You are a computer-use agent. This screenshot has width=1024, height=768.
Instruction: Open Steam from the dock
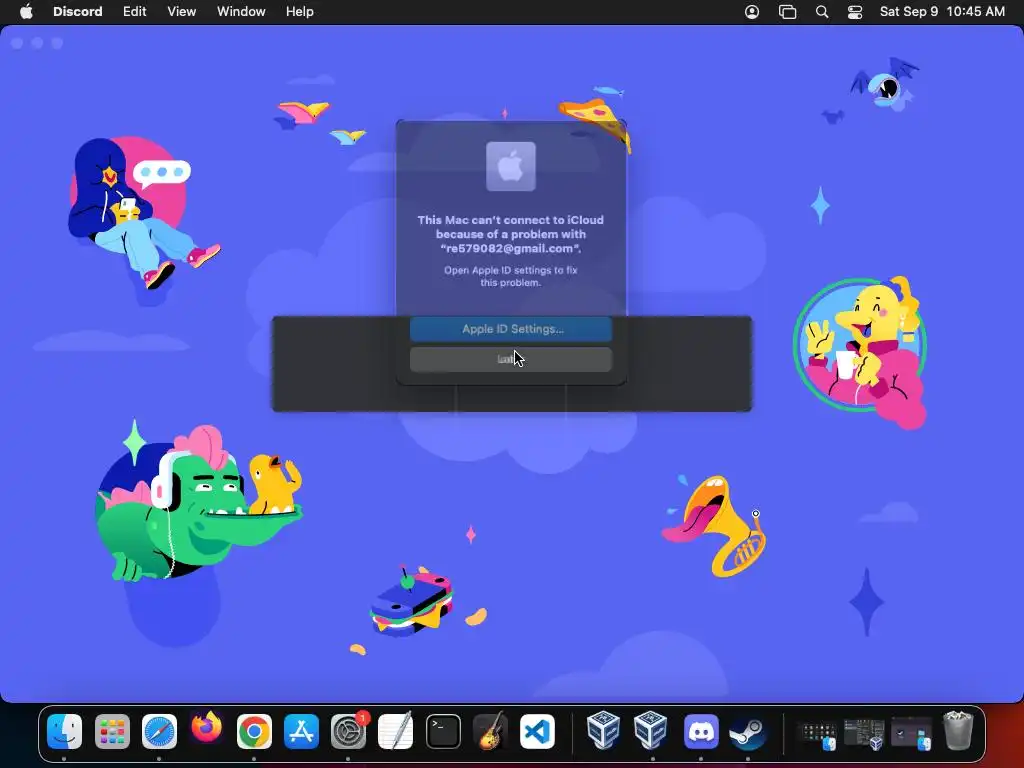[748, 731]
